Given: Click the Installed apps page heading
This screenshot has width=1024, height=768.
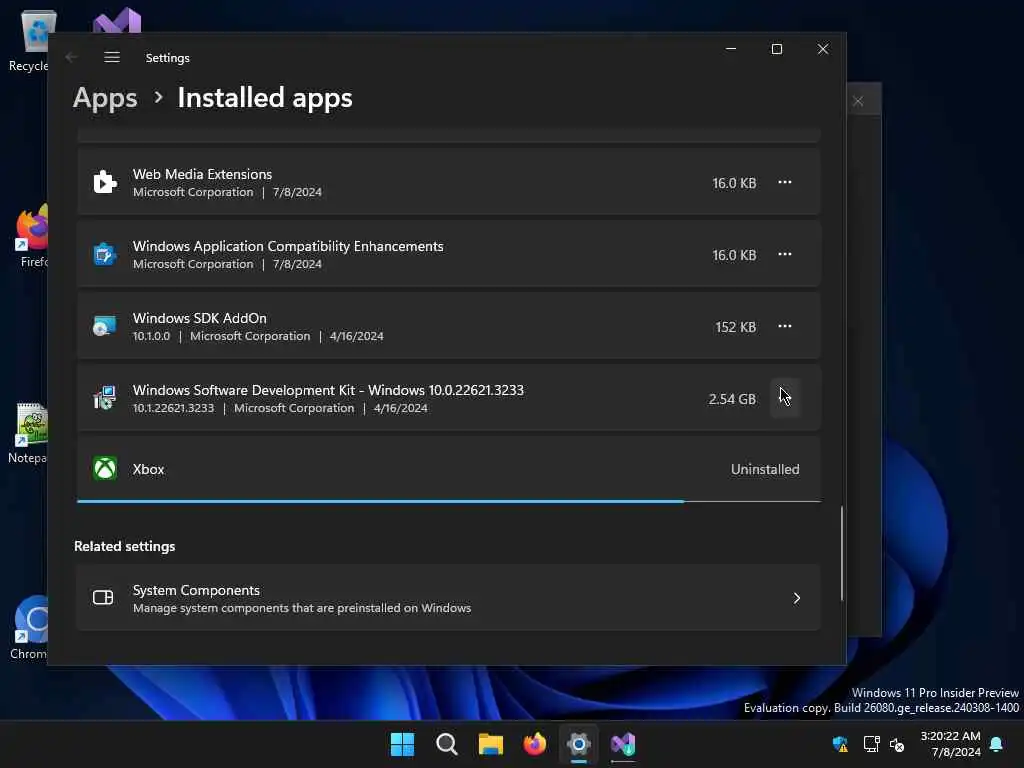Looking at the screenshot, I should 265,98.
